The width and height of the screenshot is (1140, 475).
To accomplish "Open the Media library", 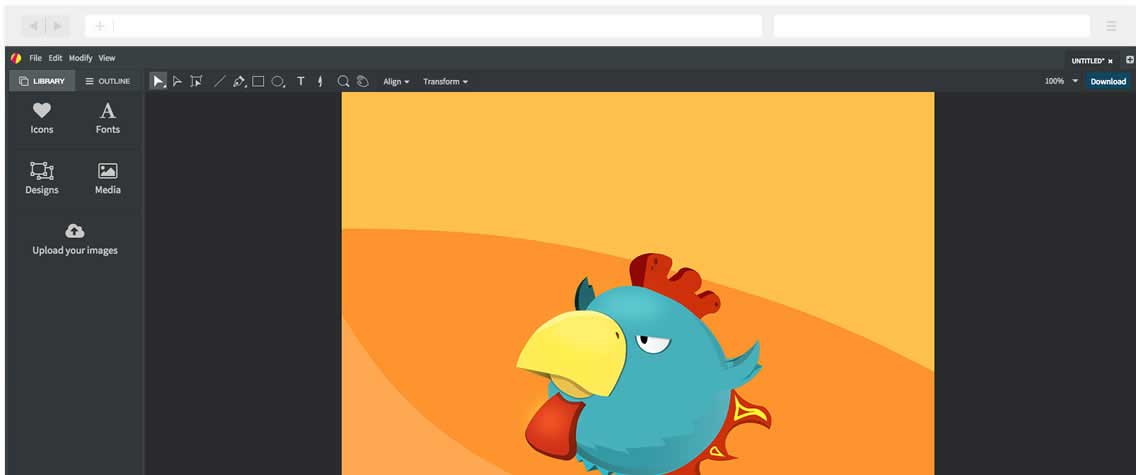I will pyautogui.click(x=108, y=179).
